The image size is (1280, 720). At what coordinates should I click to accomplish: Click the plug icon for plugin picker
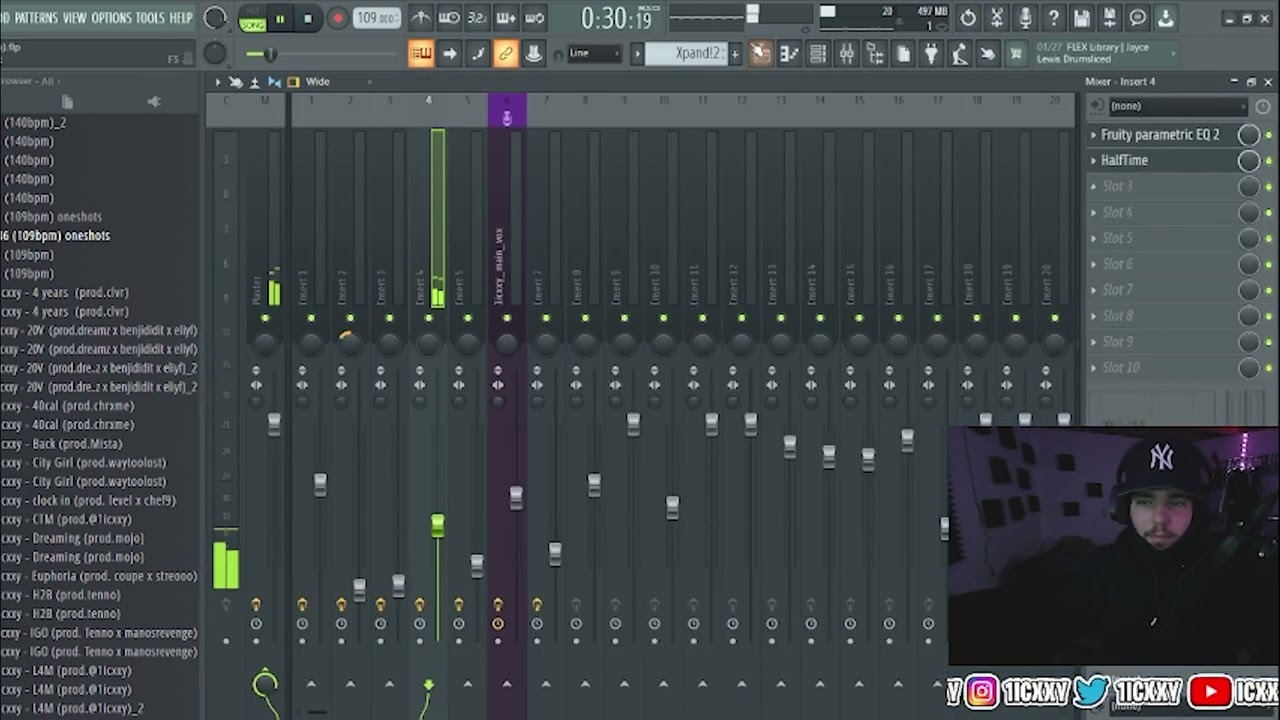931,54
